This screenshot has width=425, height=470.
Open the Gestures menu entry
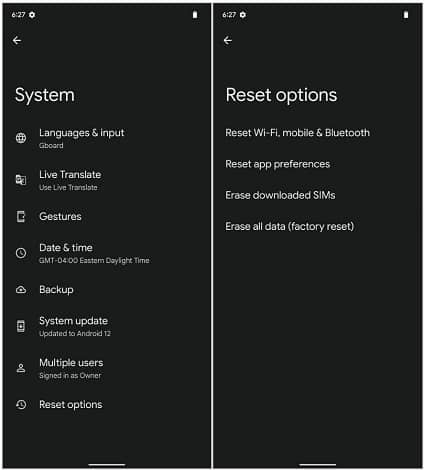(x=107, y=217)
